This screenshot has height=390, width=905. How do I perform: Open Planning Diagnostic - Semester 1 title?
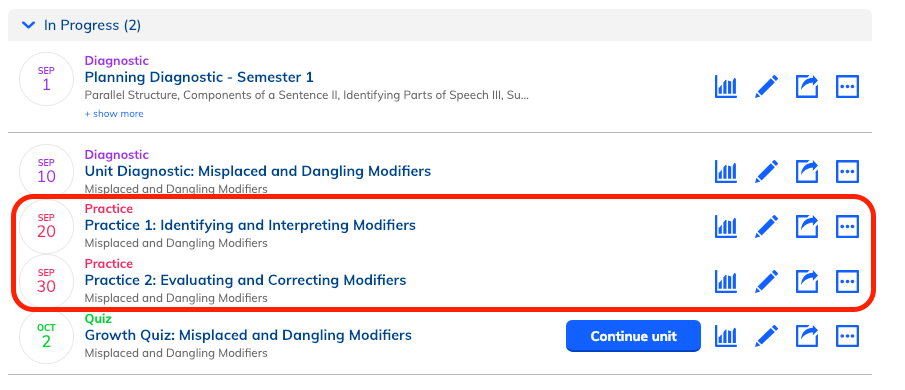[x=199, y=77]
